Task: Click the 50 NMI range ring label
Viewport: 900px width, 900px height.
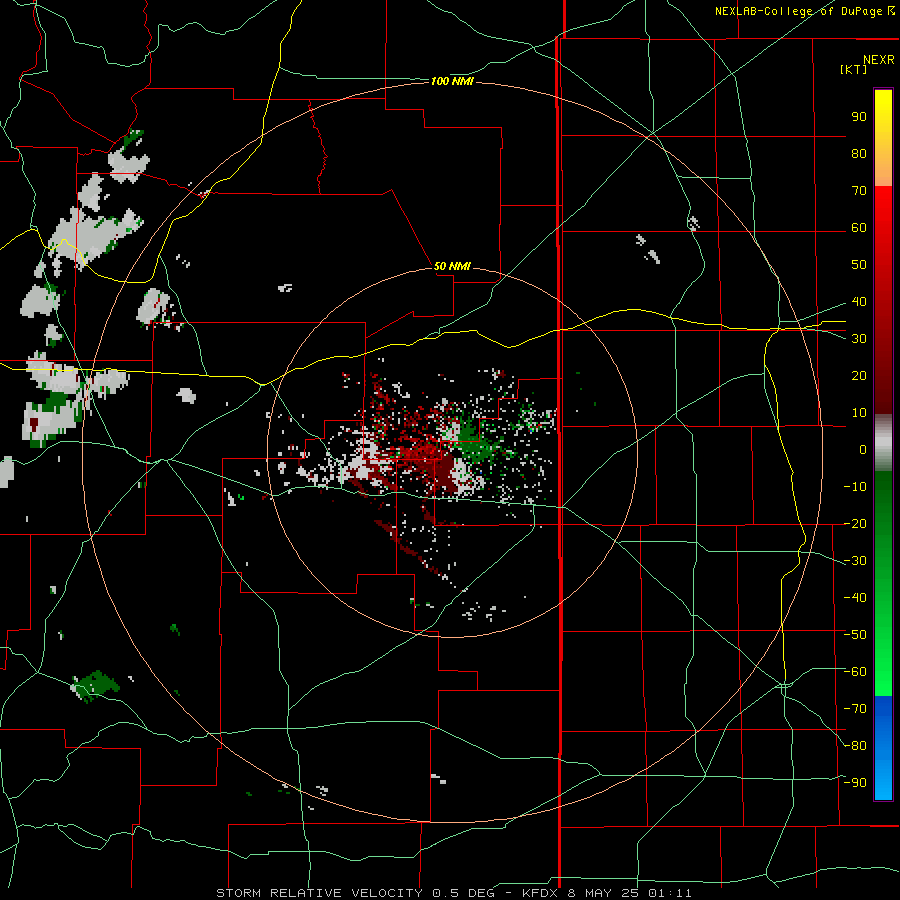Action: (452, 266)
